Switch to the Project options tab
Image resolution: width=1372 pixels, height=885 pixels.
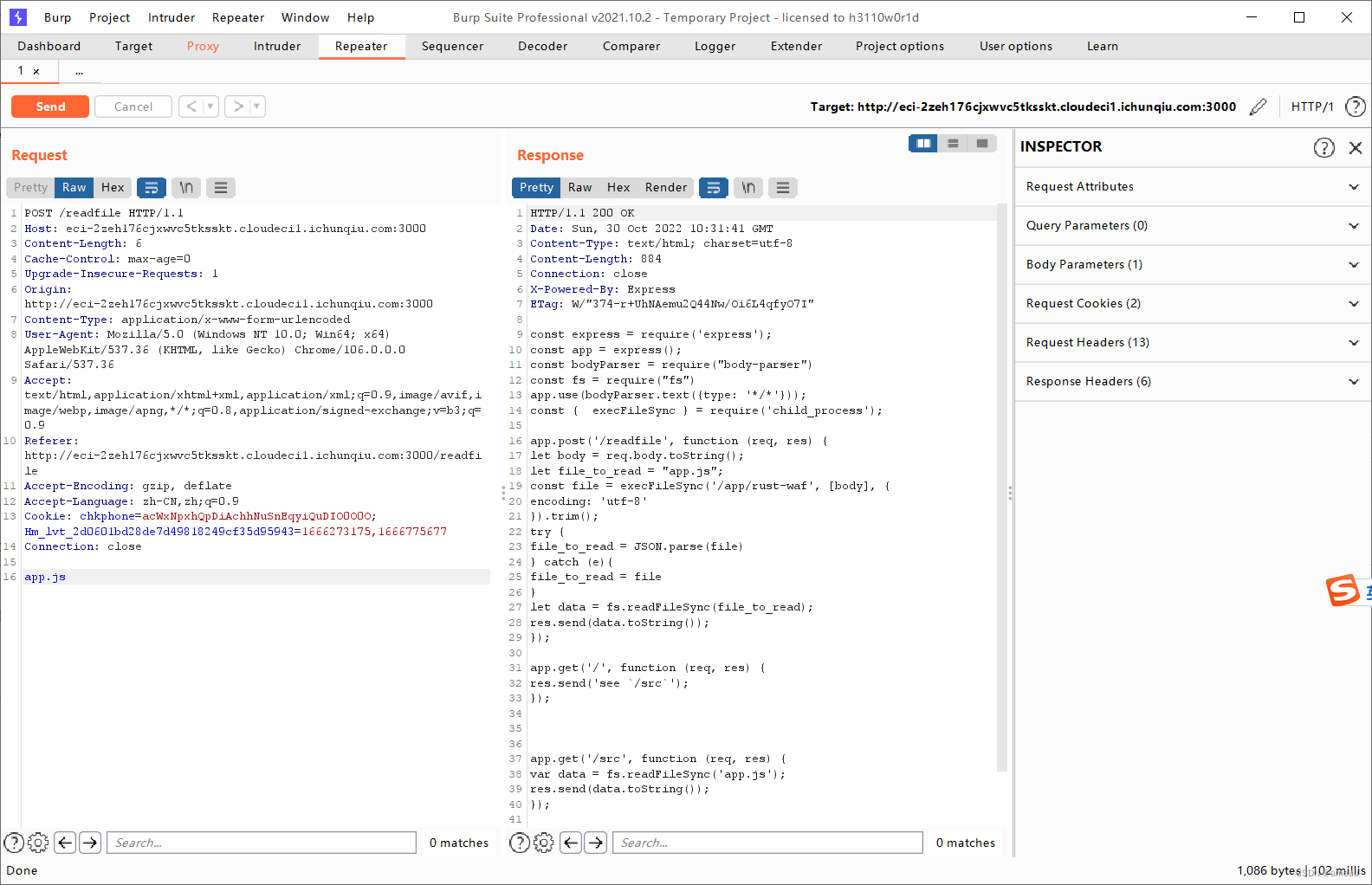click(x=900, y=47)
